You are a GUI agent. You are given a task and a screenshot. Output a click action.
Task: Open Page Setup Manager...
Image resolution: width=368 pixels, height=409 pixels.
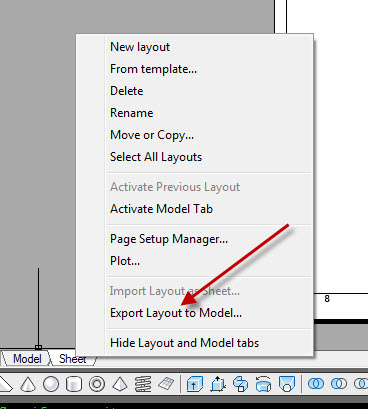(x=209, y=239)
